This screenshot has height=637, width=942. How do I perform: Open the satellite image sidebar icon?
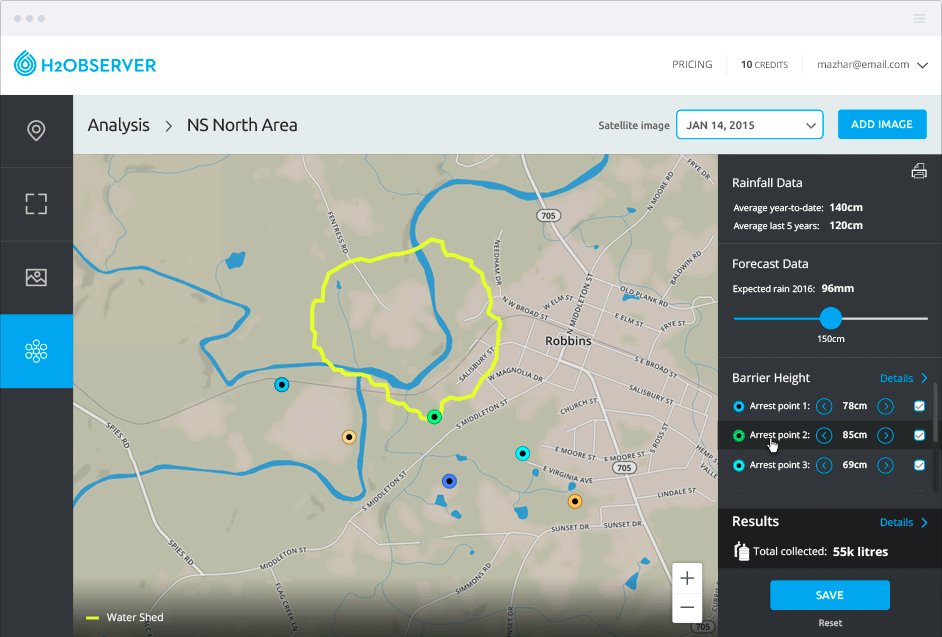coord(36,277)
